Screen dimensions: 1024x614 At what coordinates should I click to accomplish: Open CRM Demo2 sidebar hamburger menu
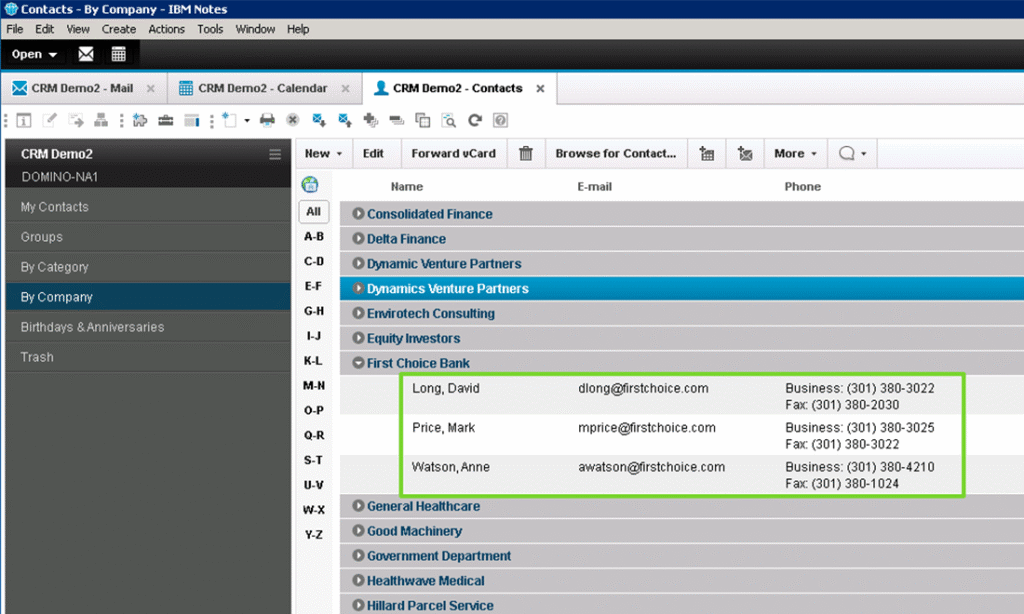pos(275,154)
